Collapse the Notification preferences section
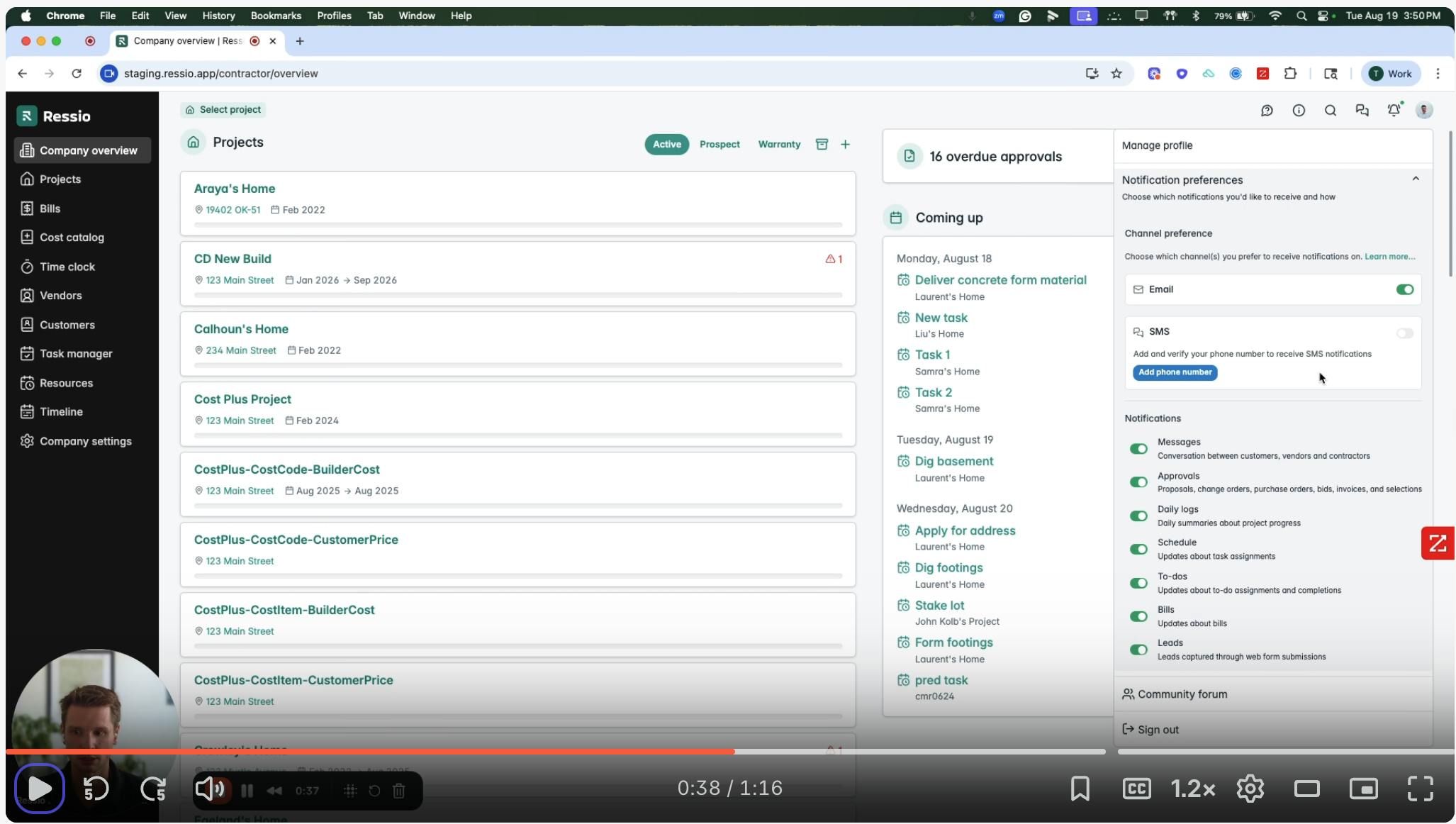The width and height of the screenshot is (1456, 824). [1415, 179]
